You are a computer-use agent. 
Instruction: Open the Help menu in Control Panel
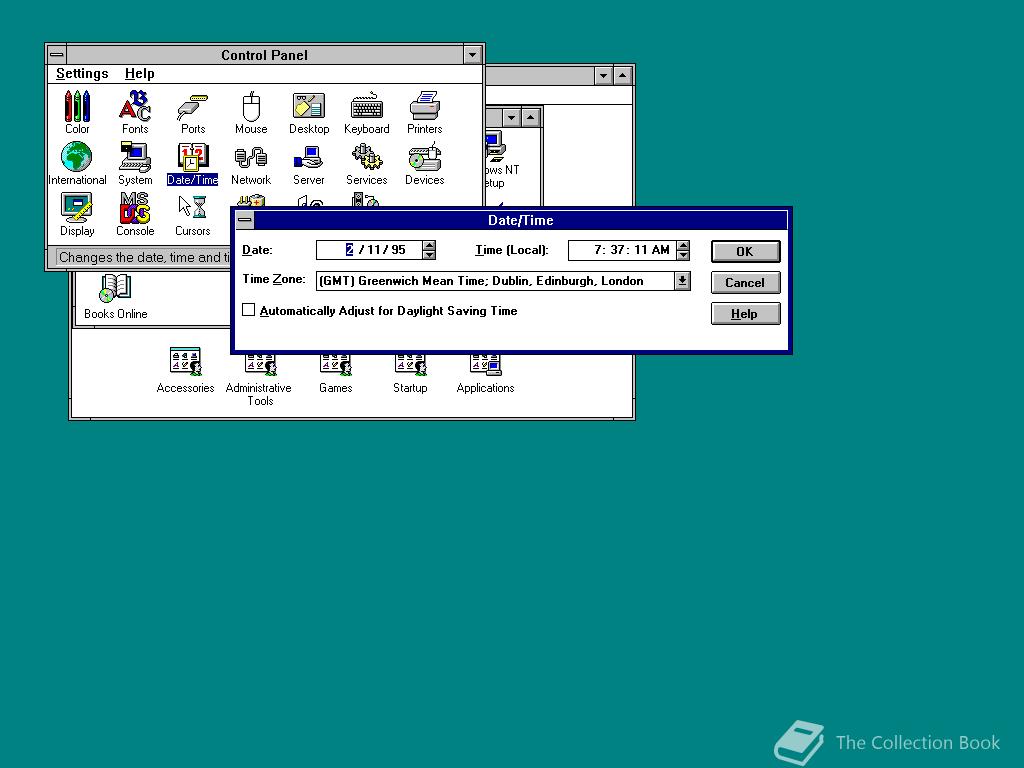coord(140,73)
